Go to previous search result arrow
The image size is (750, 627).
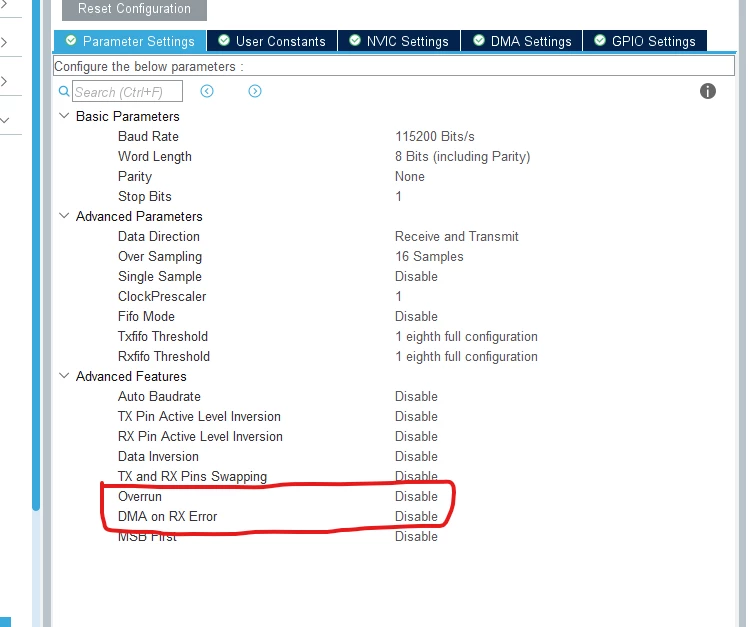pyautogui.click(x=207, y=91)
